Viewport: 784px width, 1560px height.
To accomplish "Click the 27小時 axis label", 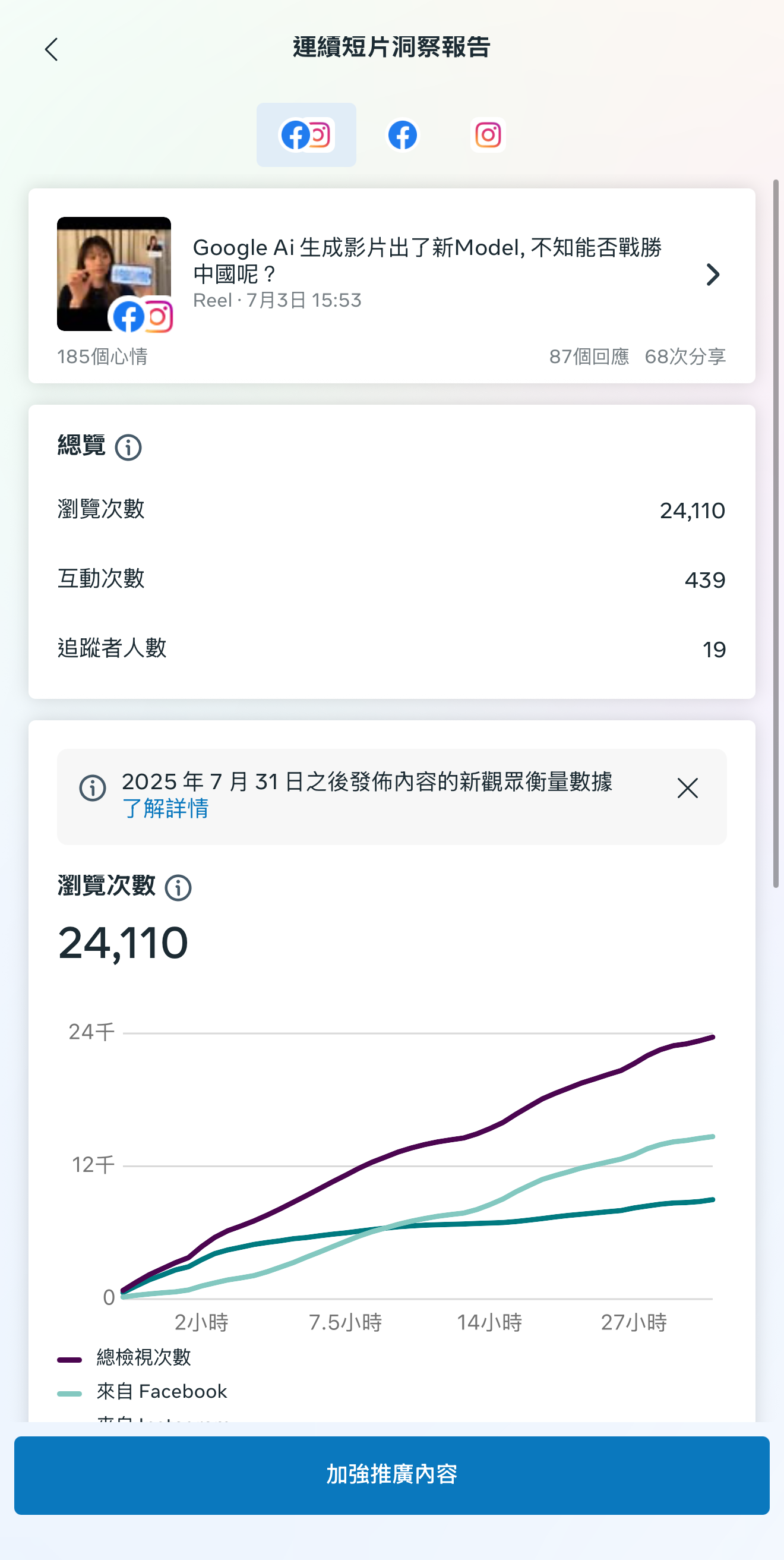I will [633, 1323].
